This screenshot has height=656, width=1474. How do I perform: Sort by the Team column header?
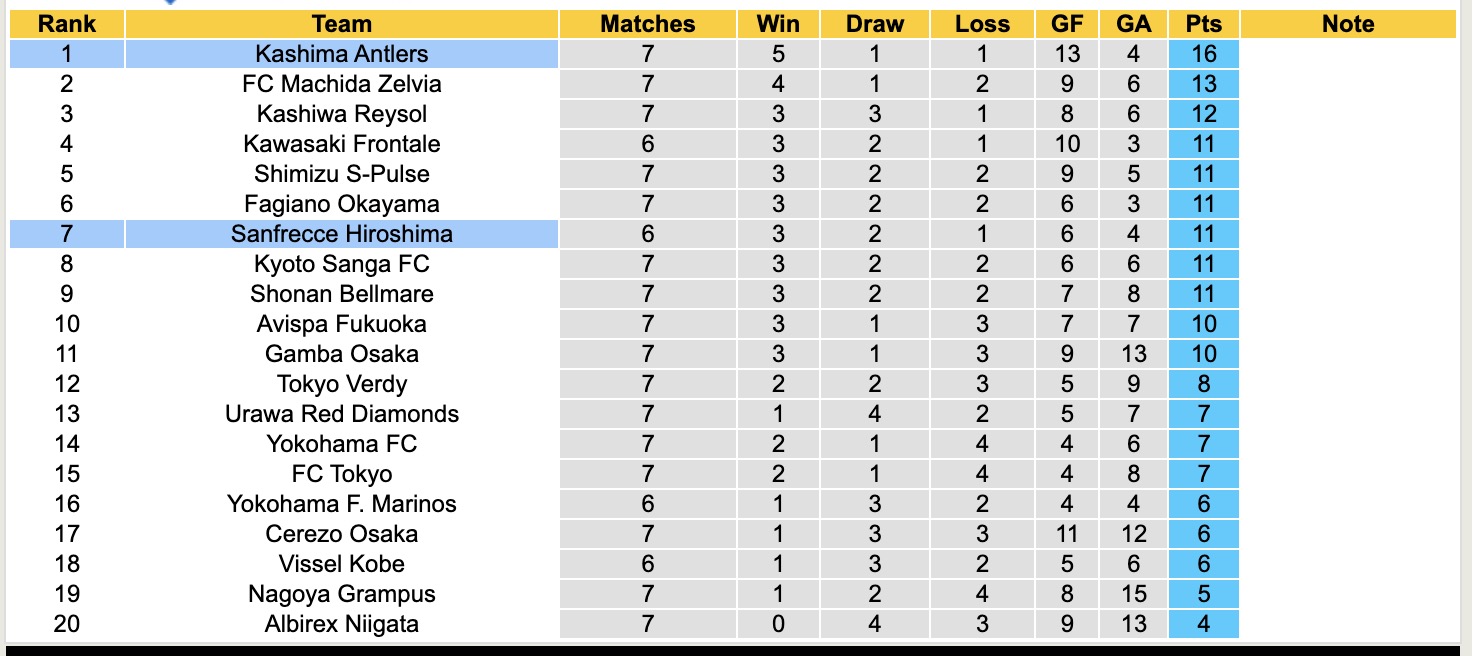pos(341,24)
